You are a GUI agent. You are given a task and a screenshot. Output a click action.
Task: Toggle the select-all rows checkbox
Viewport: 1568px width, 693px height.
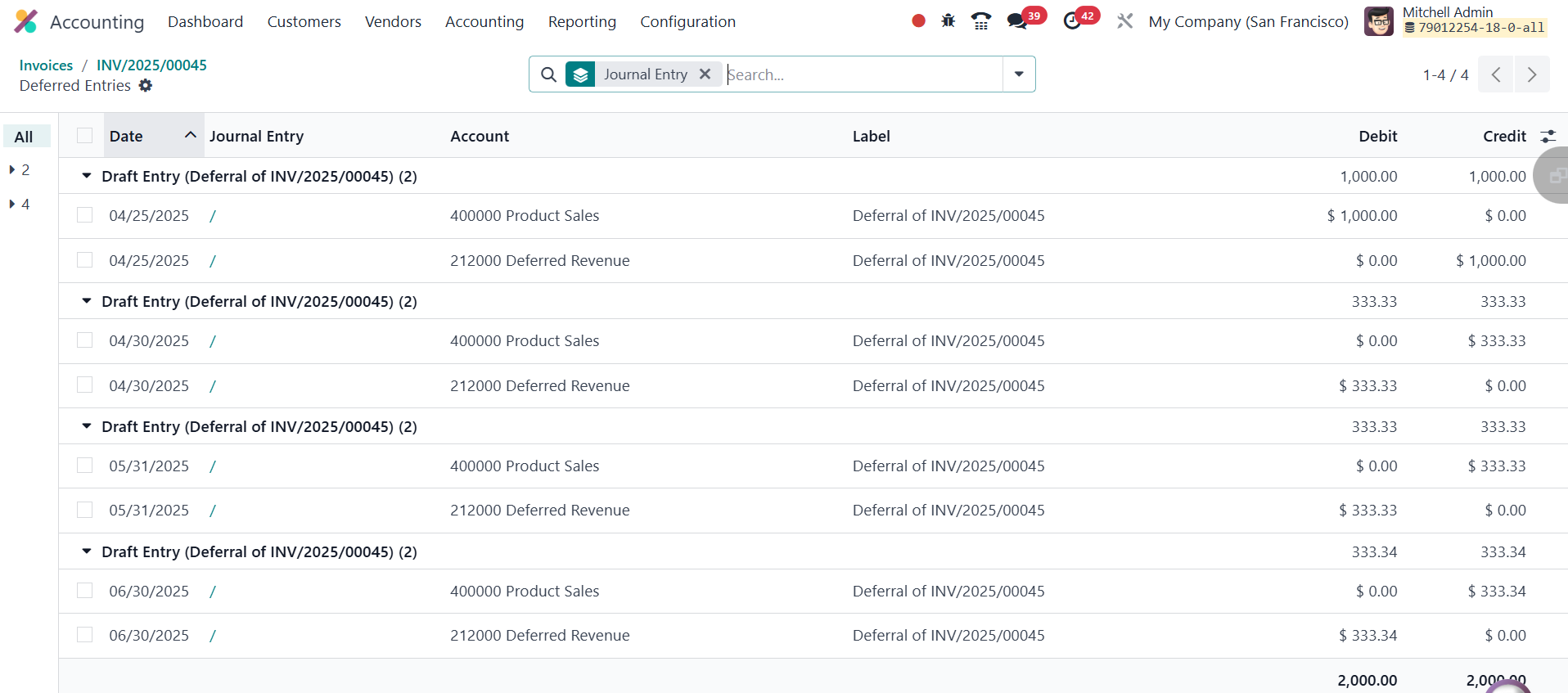tap(85, 136)
